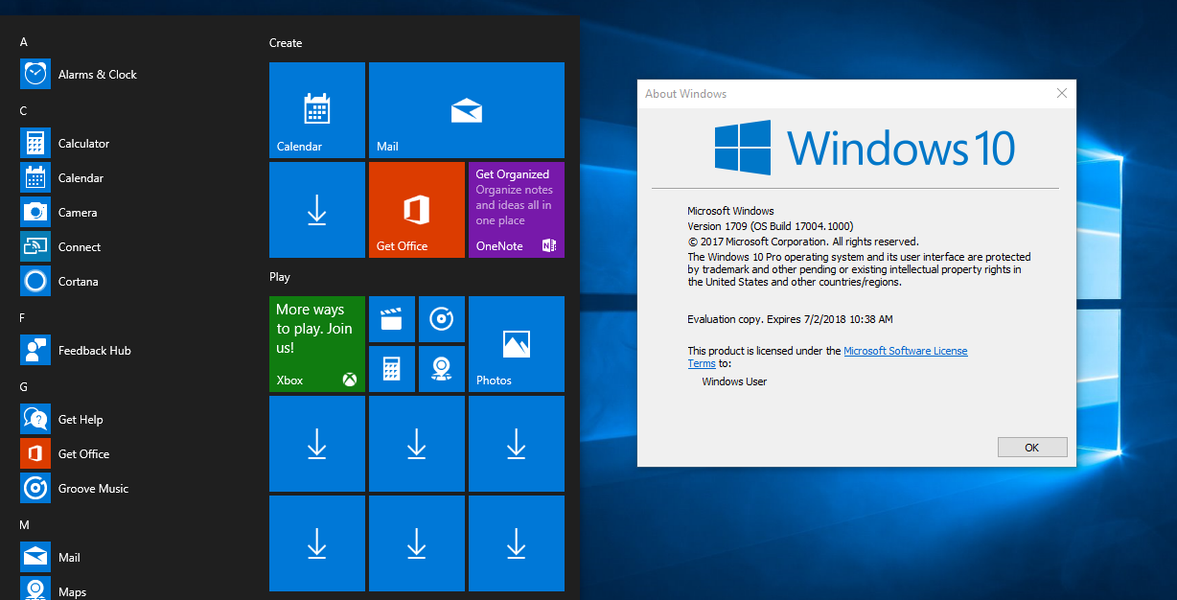This screenshot has height=600, width=1177.
Task: Open Feedback Hub app
Action: [76, 351]
